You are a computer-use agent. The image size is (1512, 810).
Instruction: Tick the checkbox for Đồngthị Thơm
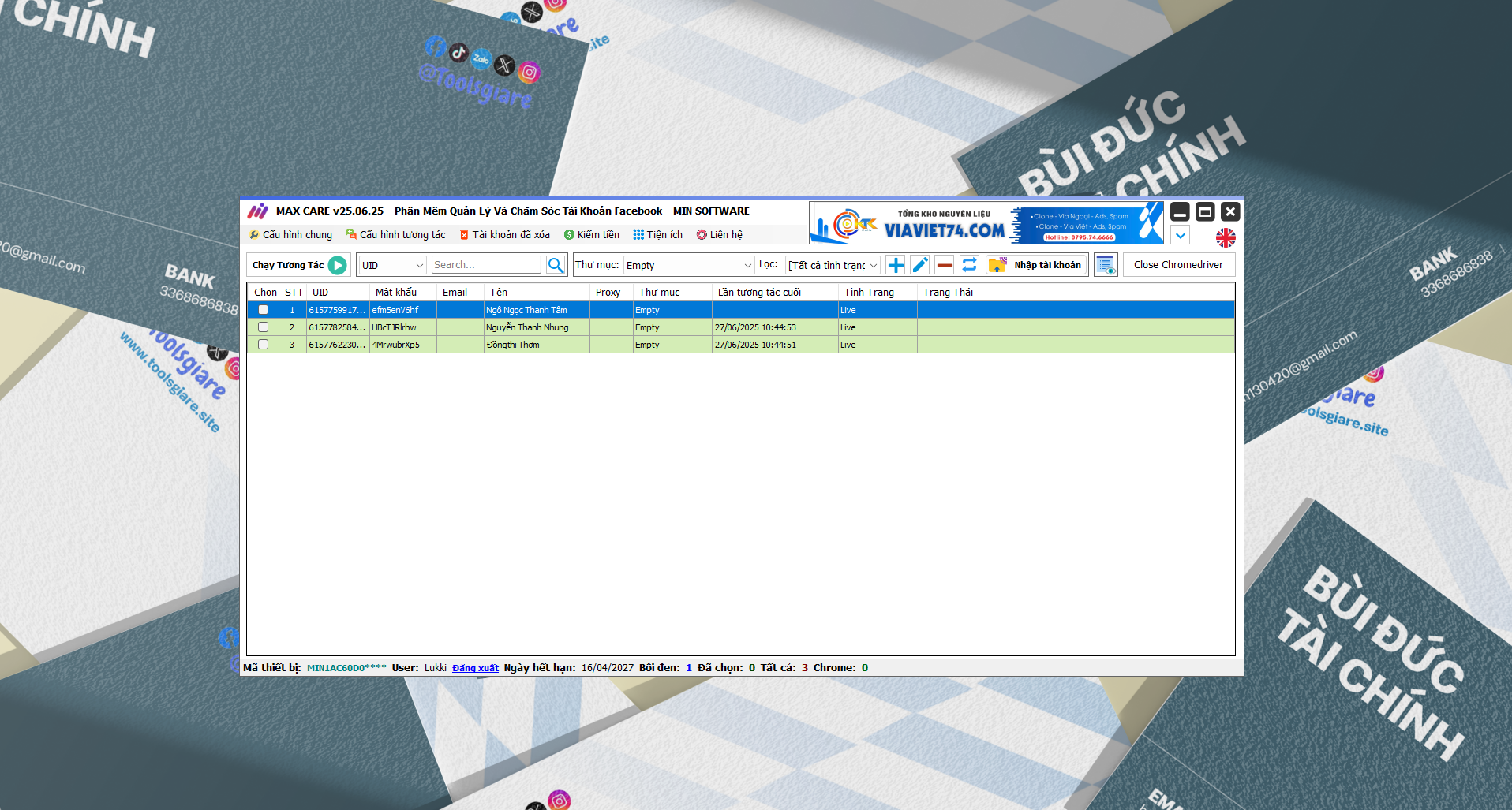pyautogui.click(x=263, y=345)
